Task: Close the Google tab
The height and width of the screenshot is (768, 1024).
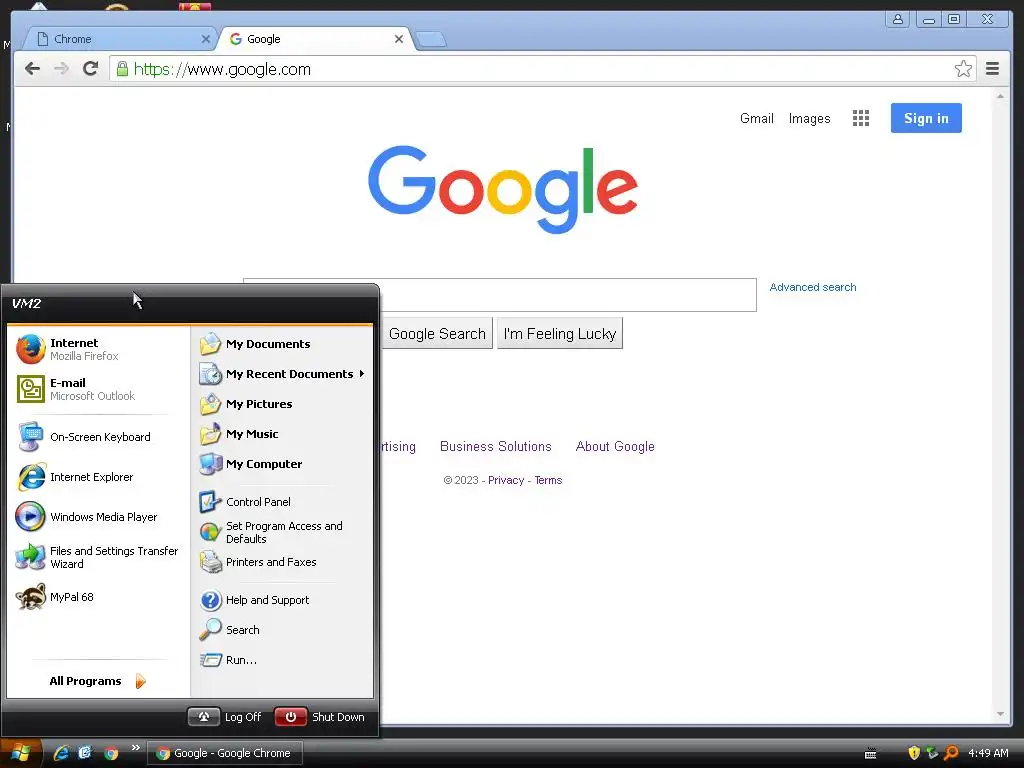Action: click(x=399, y=39)
